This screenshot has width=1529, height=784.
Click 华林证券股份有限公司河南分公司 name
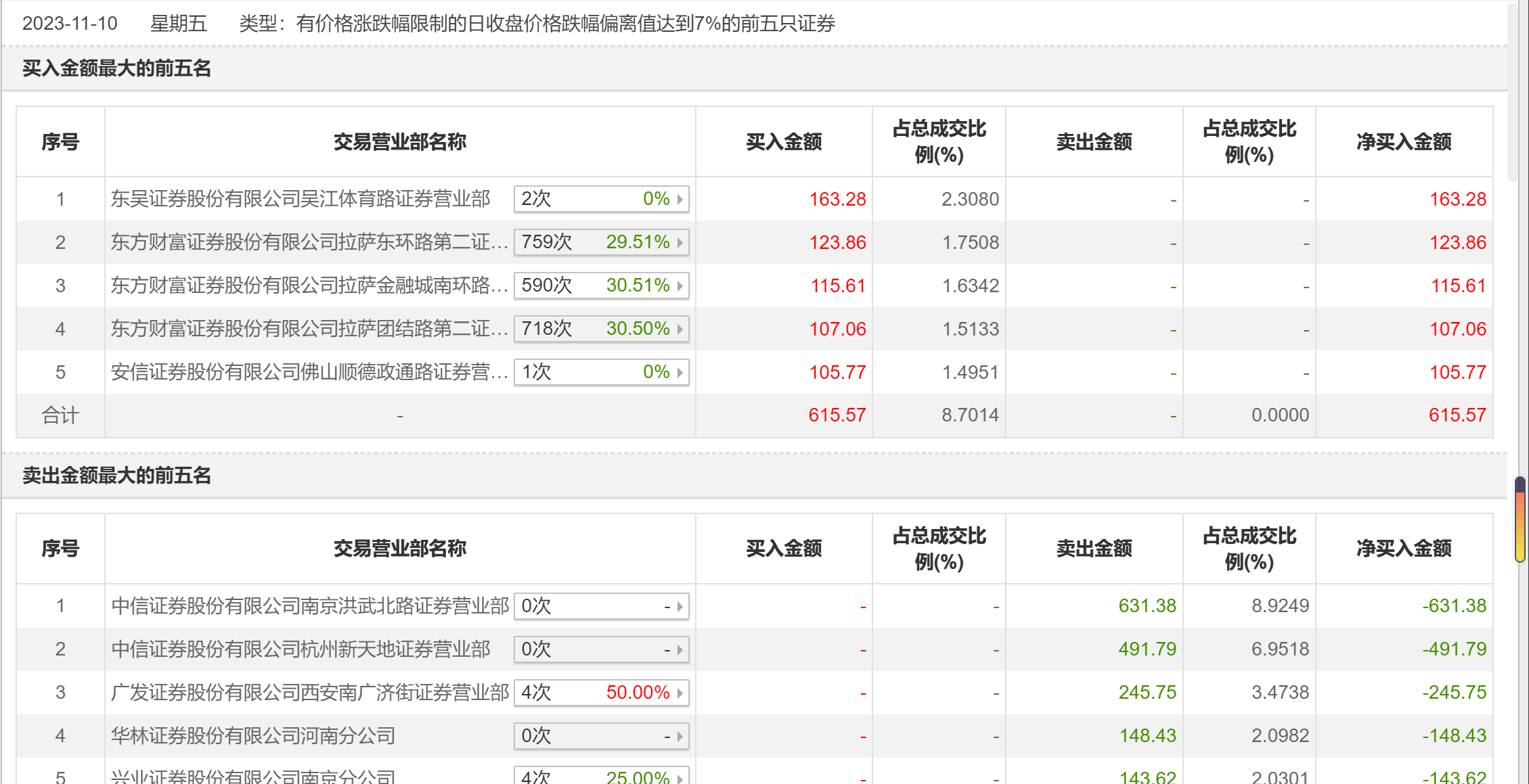pyautogui.click(x=253, y=736)
